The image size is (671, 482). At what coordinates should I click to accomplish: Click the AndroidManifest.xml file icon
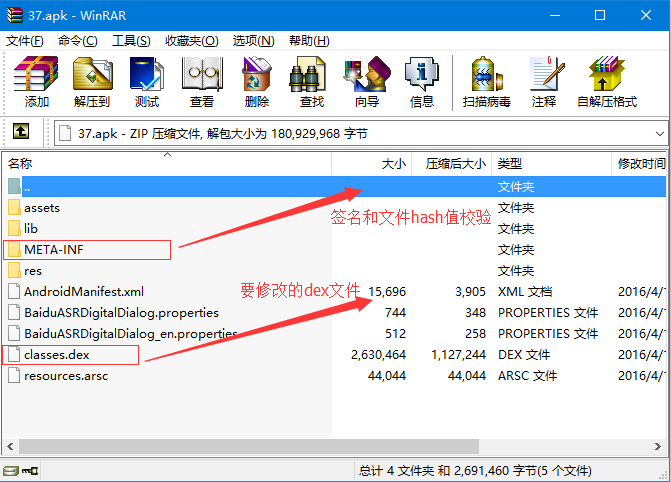[14, 292]
